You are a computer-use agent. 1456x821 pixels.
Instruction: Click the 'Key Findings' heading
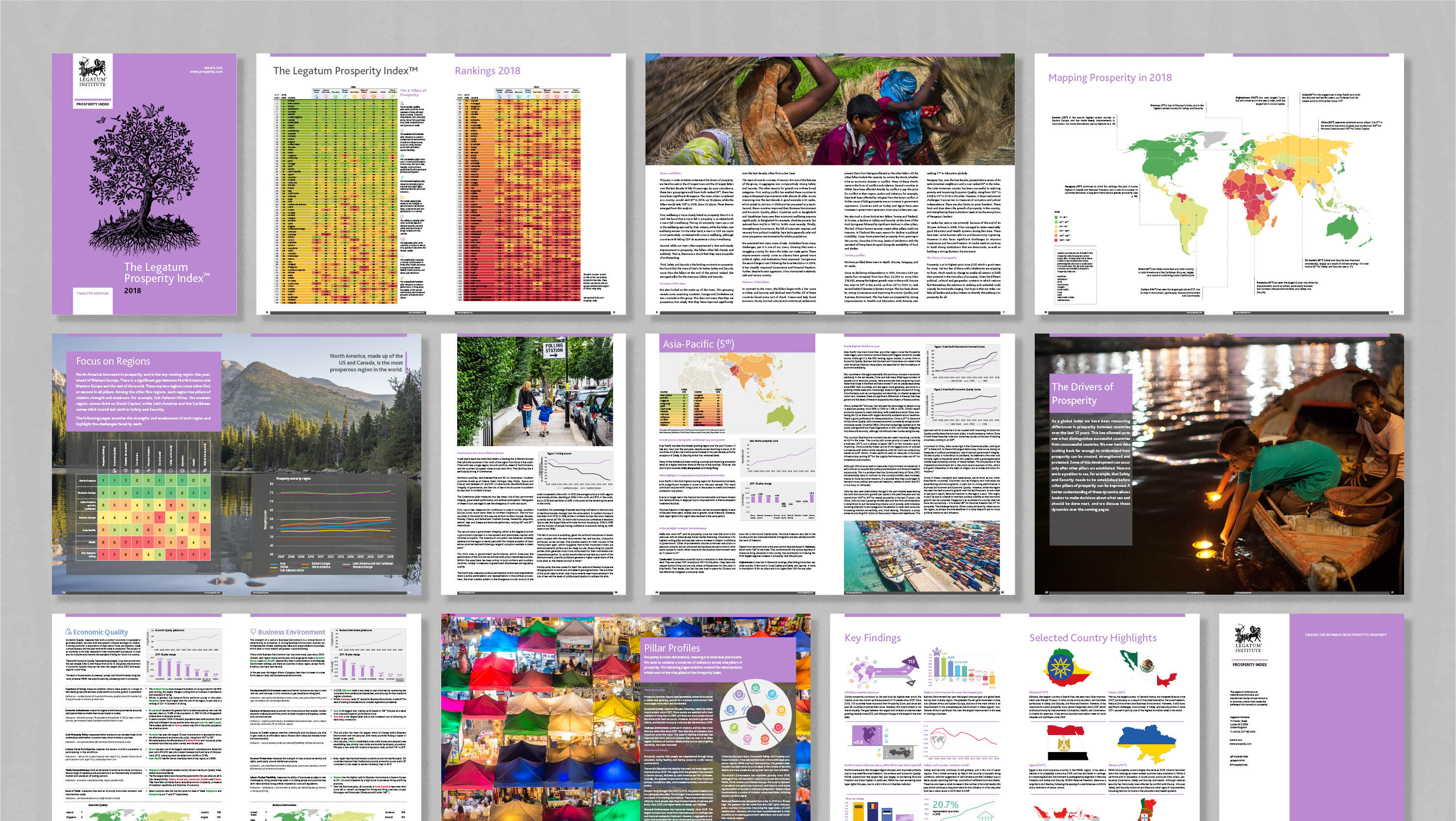[873, 638]
